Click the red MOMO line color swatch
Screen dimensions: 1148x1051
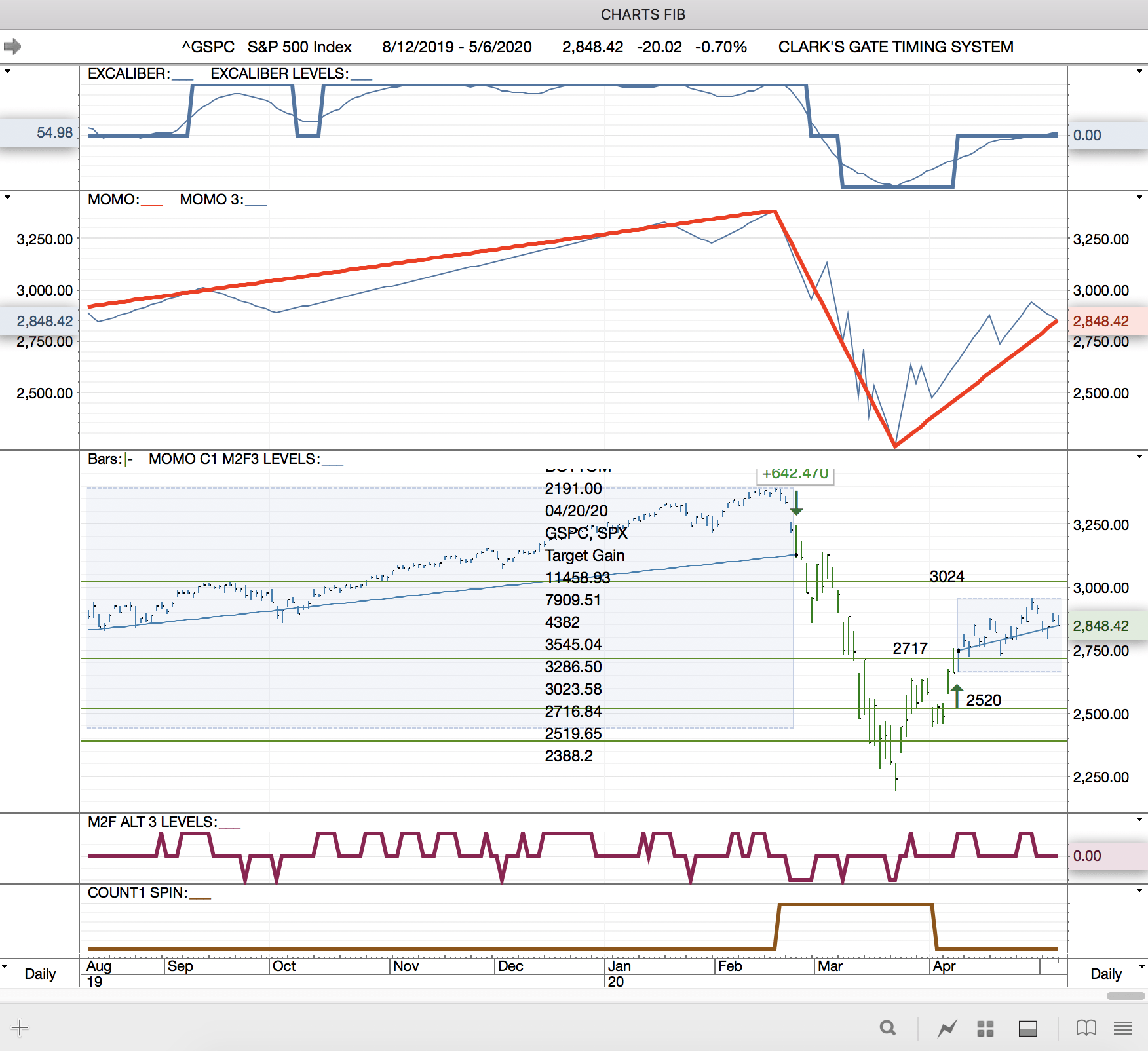coord(151,205)
